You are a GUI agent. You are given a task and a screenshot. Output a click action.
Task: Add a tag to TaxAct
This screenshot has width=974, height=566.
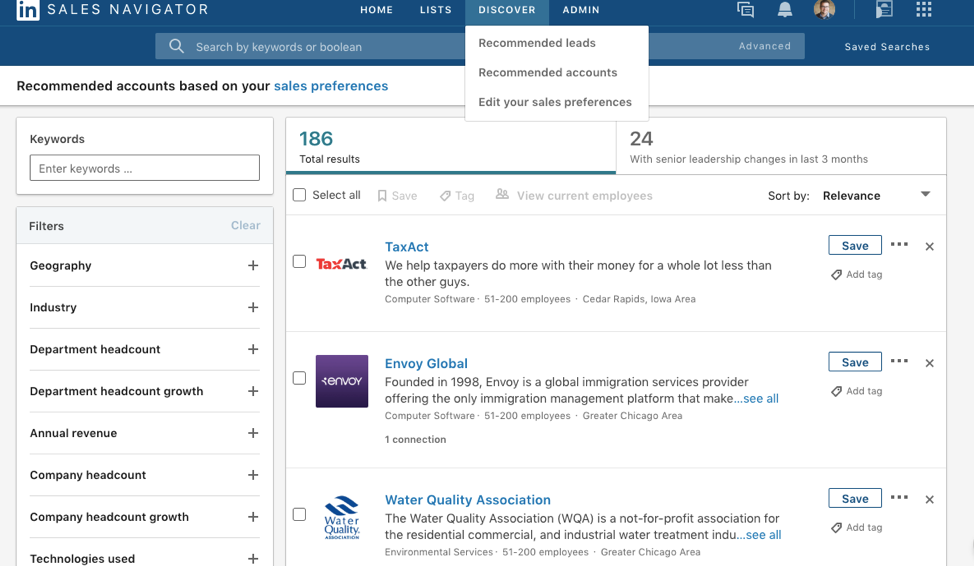(x=857, y=275)
